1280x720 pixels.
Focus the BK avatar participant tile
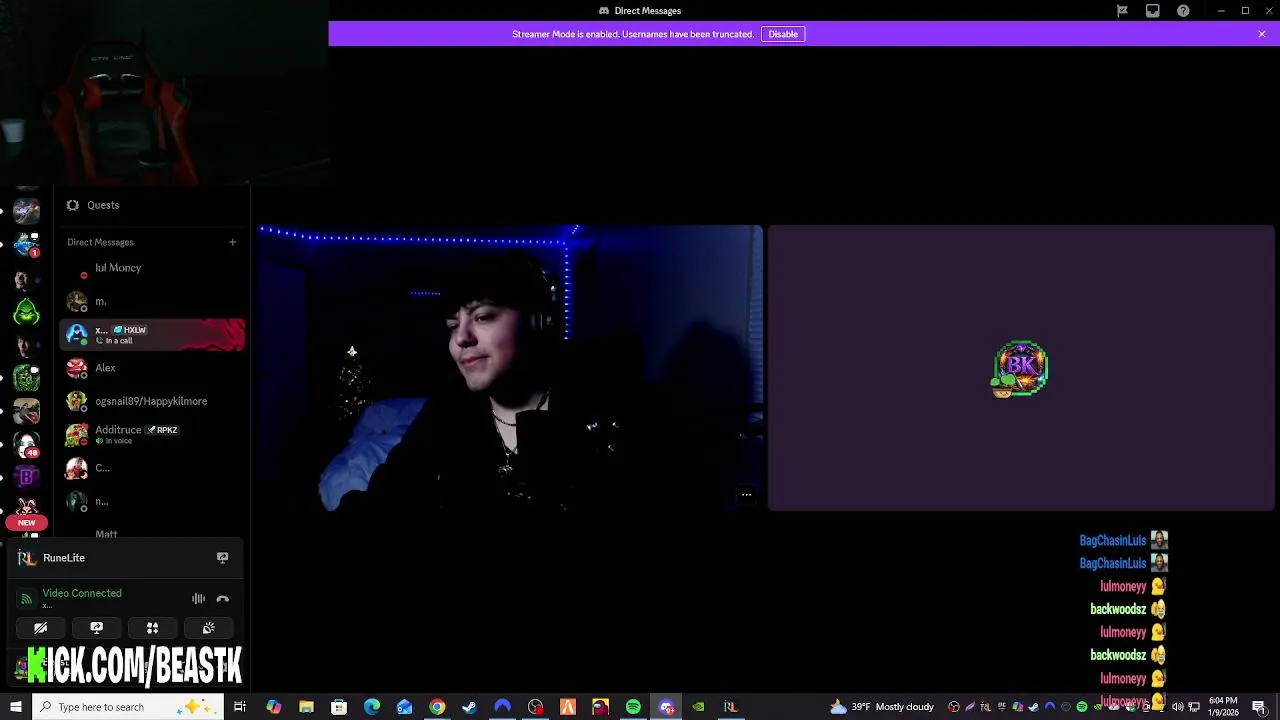(1021, 368)
